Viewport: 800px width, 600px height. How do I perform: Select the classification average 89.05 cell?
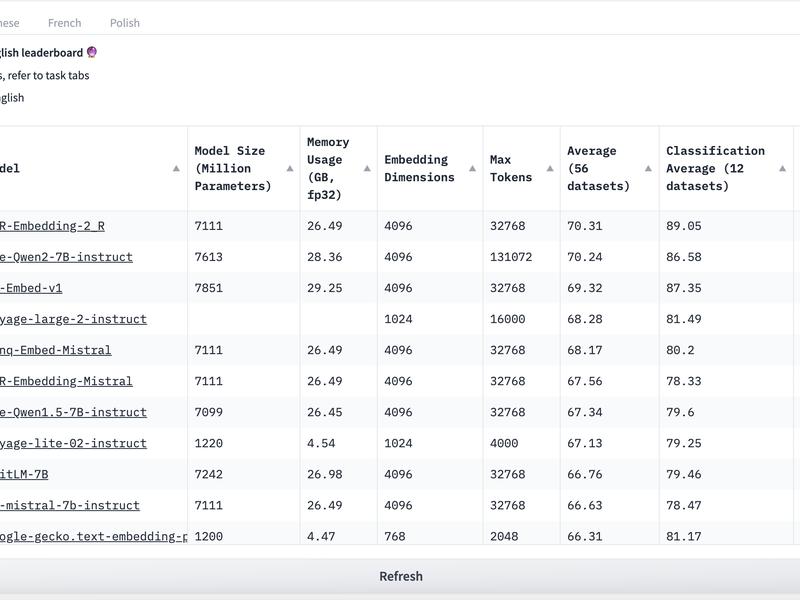[x=726, y=226]
